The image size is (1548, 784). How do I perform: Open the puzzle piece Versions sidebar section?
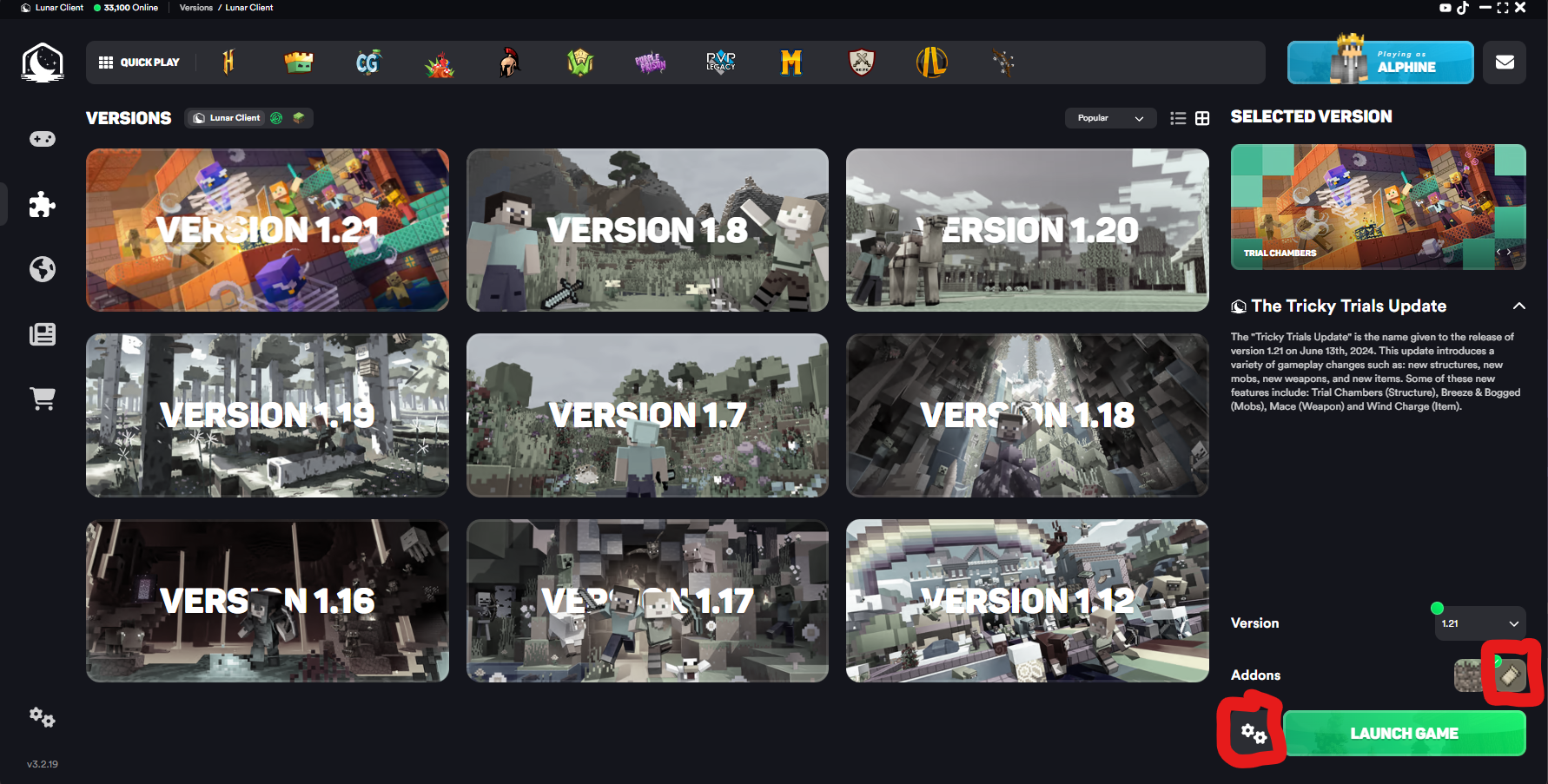(x=43, y=204)
